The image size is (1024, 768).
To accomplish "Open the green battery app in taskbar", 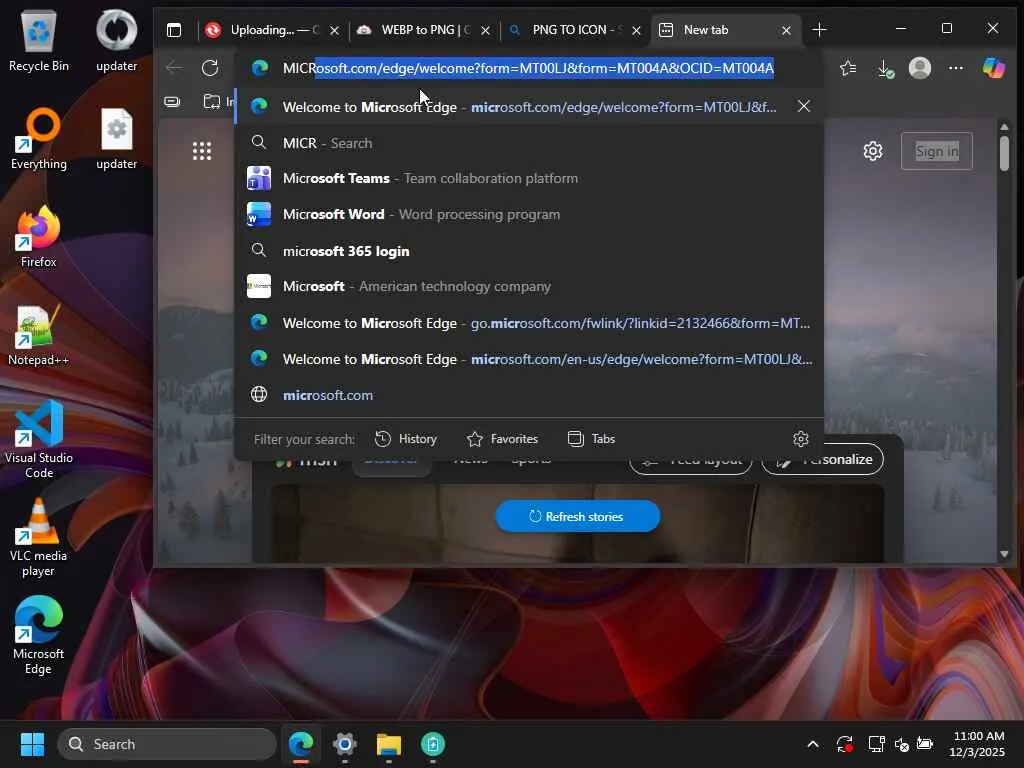I will [x=432, y=744].
